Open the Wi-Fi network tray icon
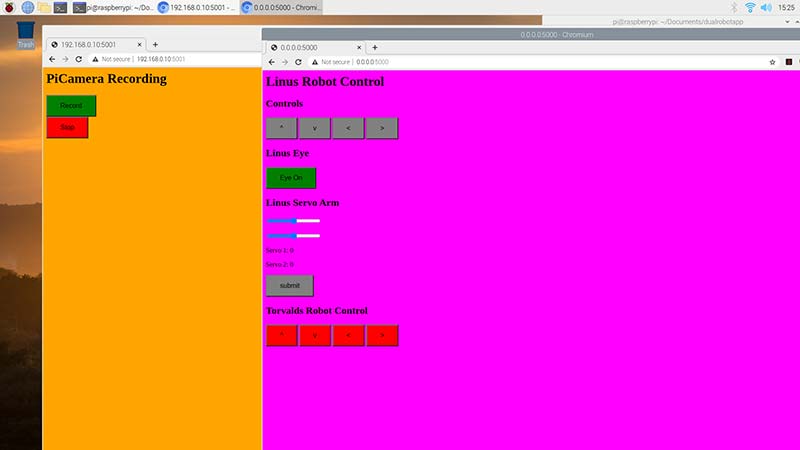Viewport: 800px width, 450px height. (750, 7)
